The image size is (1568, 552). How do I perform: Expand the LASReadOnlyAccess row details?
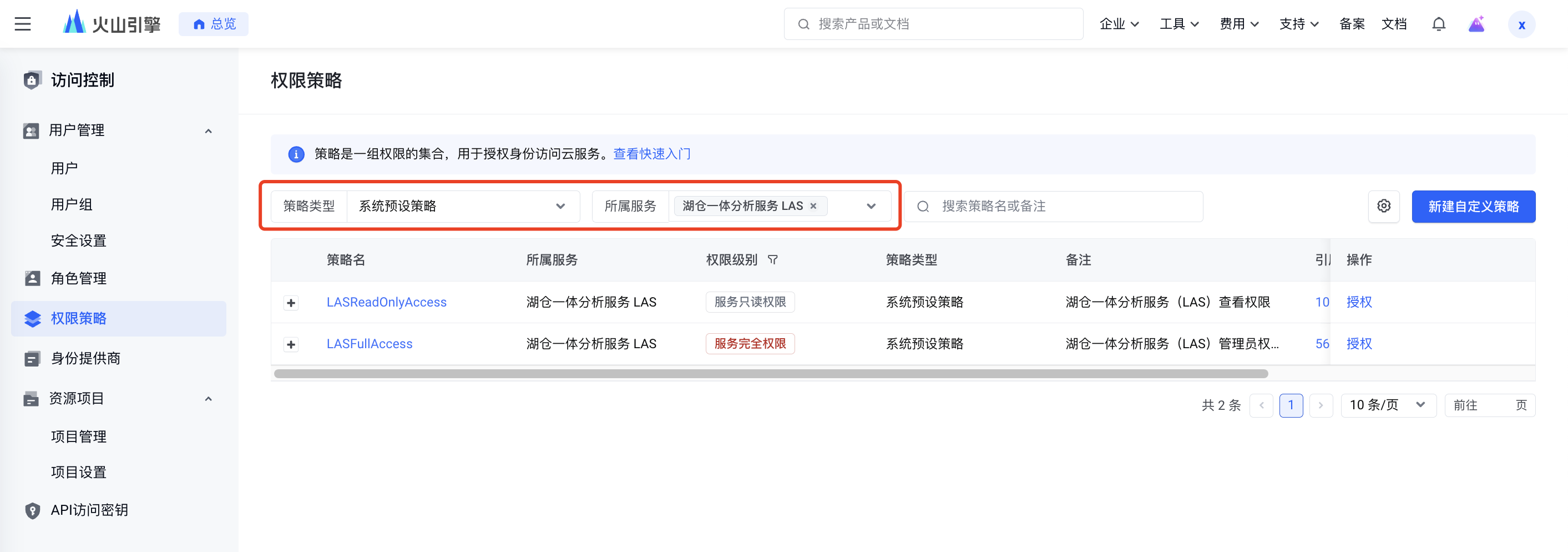click(x=291, y=303)
